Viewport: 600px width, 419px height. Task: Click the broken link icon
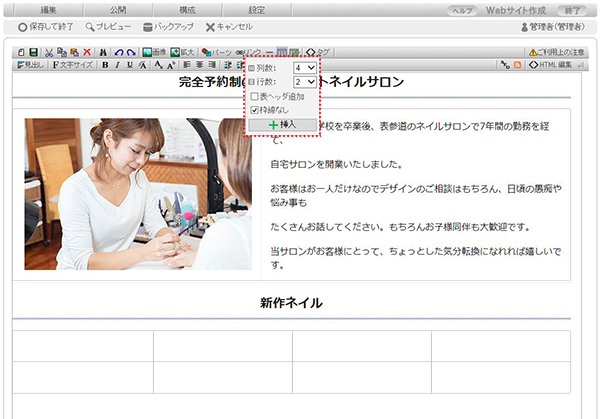click(x=505, y=65)
